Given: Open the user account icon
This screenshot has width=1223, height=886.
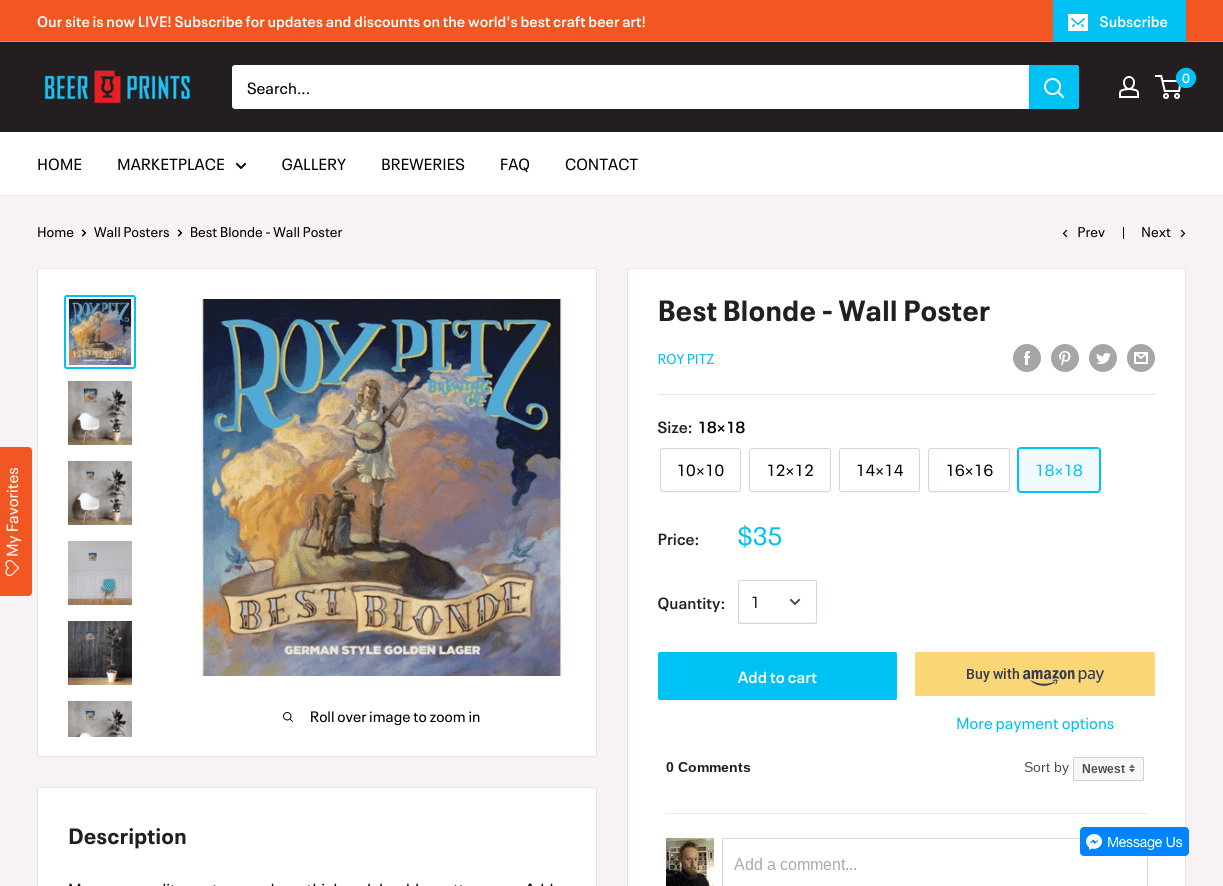Looking at the screenshot, I should point(1129,87).
